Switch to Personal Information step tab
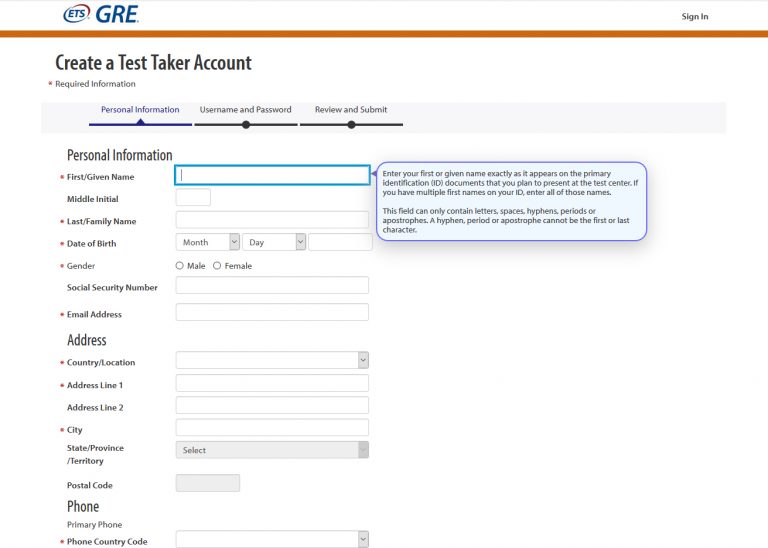Screen dimensions: 768x548 [x=140, y=110]
